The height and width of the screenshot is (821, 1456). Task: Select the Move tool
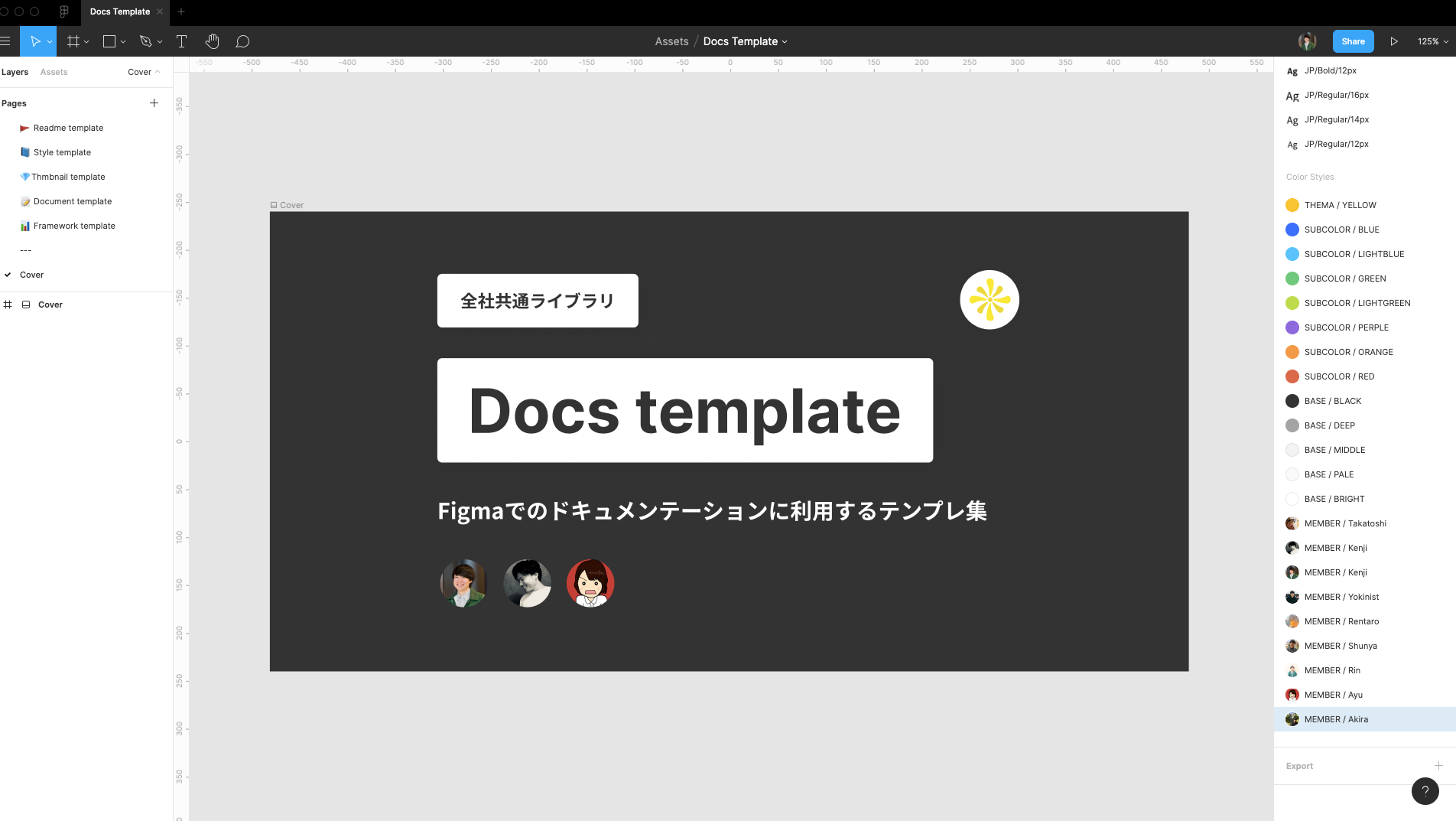pyautogui.click(x=34, y=41)
